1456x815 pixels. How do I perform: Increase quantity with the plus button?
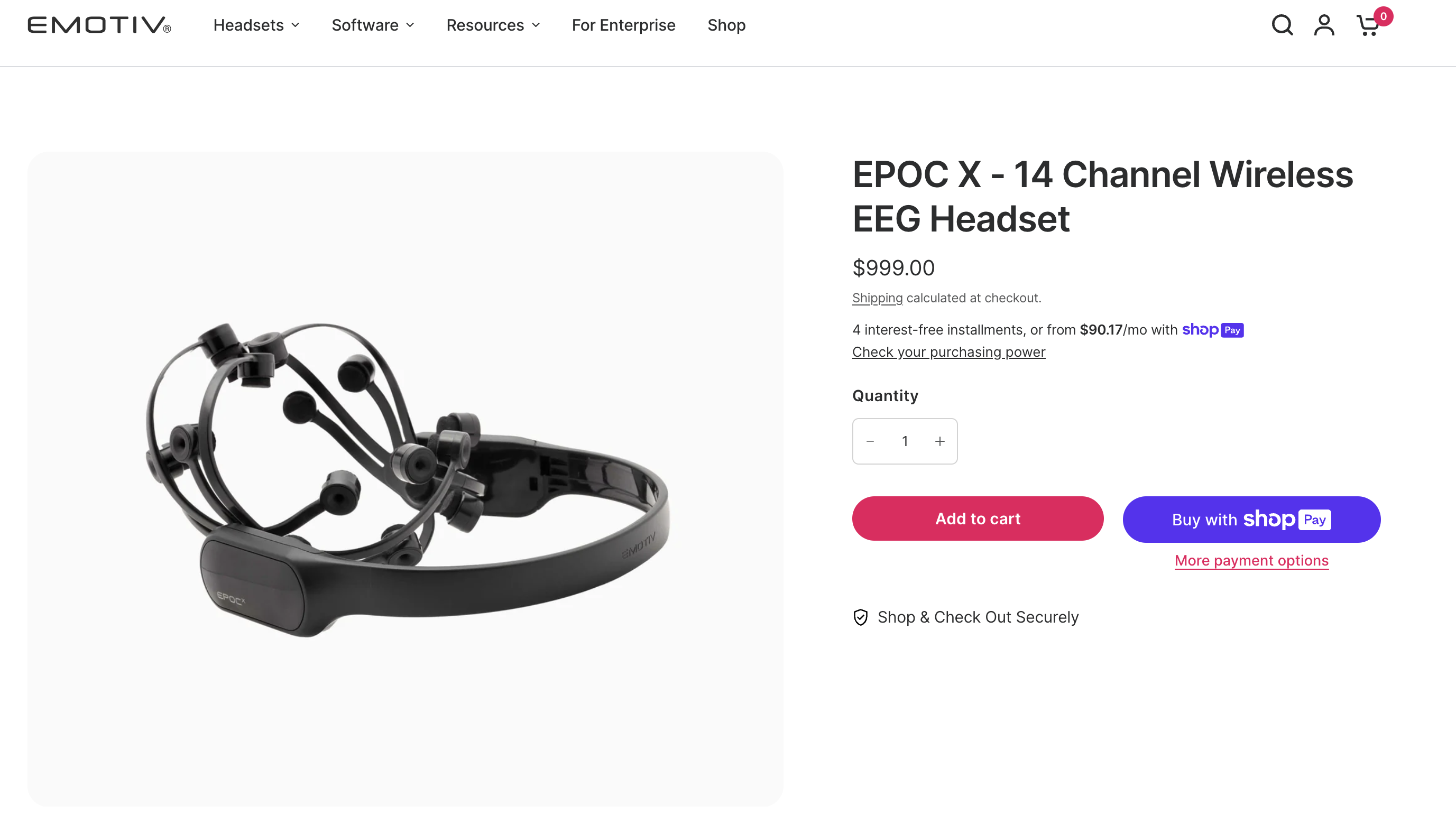940,441
